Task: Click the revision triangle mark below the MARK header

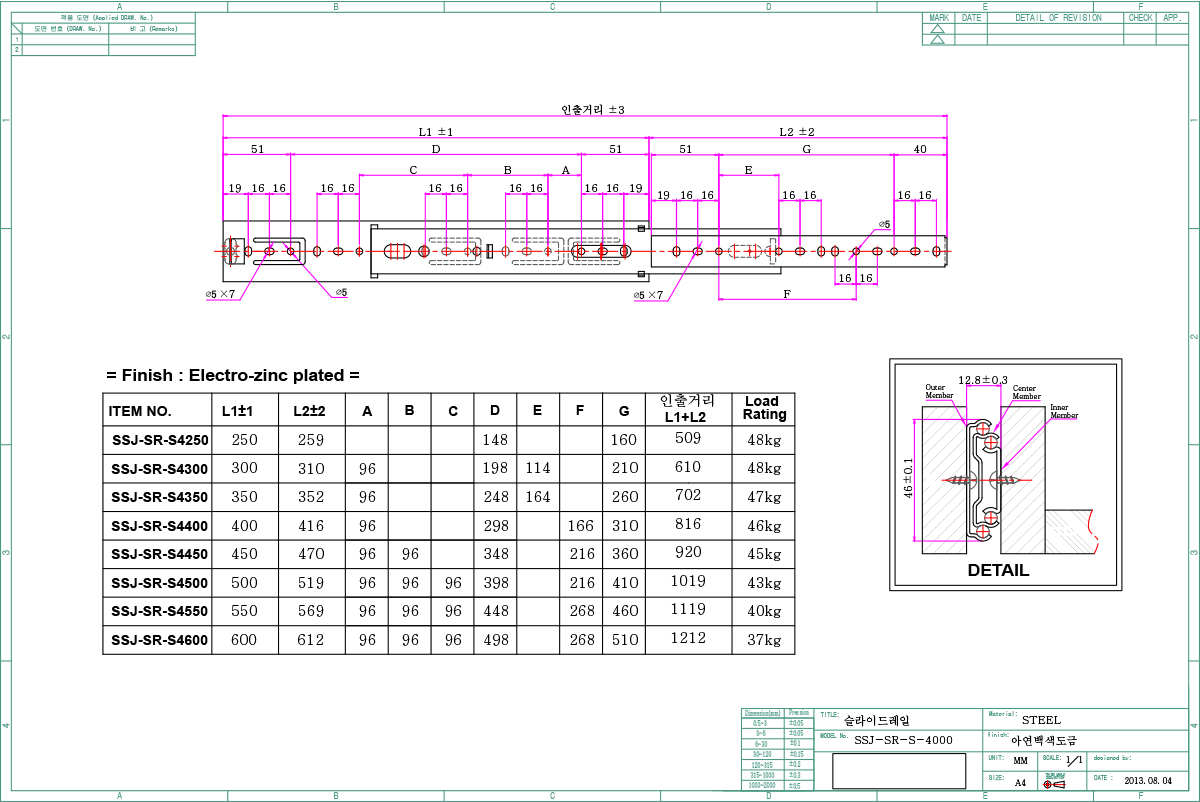Action: tap(937, 29)
